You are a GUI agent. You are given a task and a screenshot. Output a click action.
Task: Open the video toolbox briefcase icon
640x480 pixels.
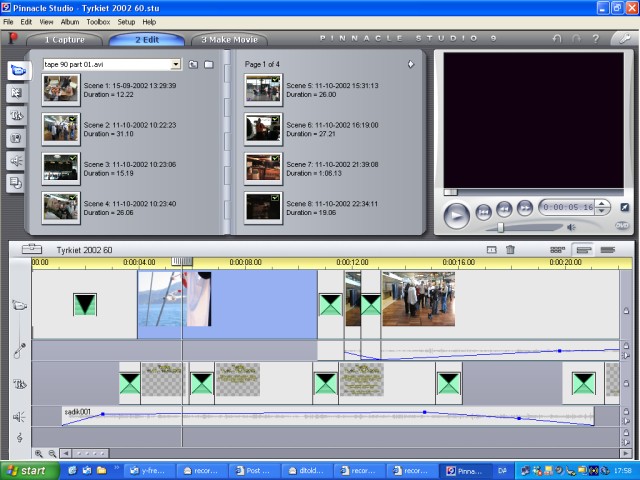pyautogui.click(x=32, y=249)
